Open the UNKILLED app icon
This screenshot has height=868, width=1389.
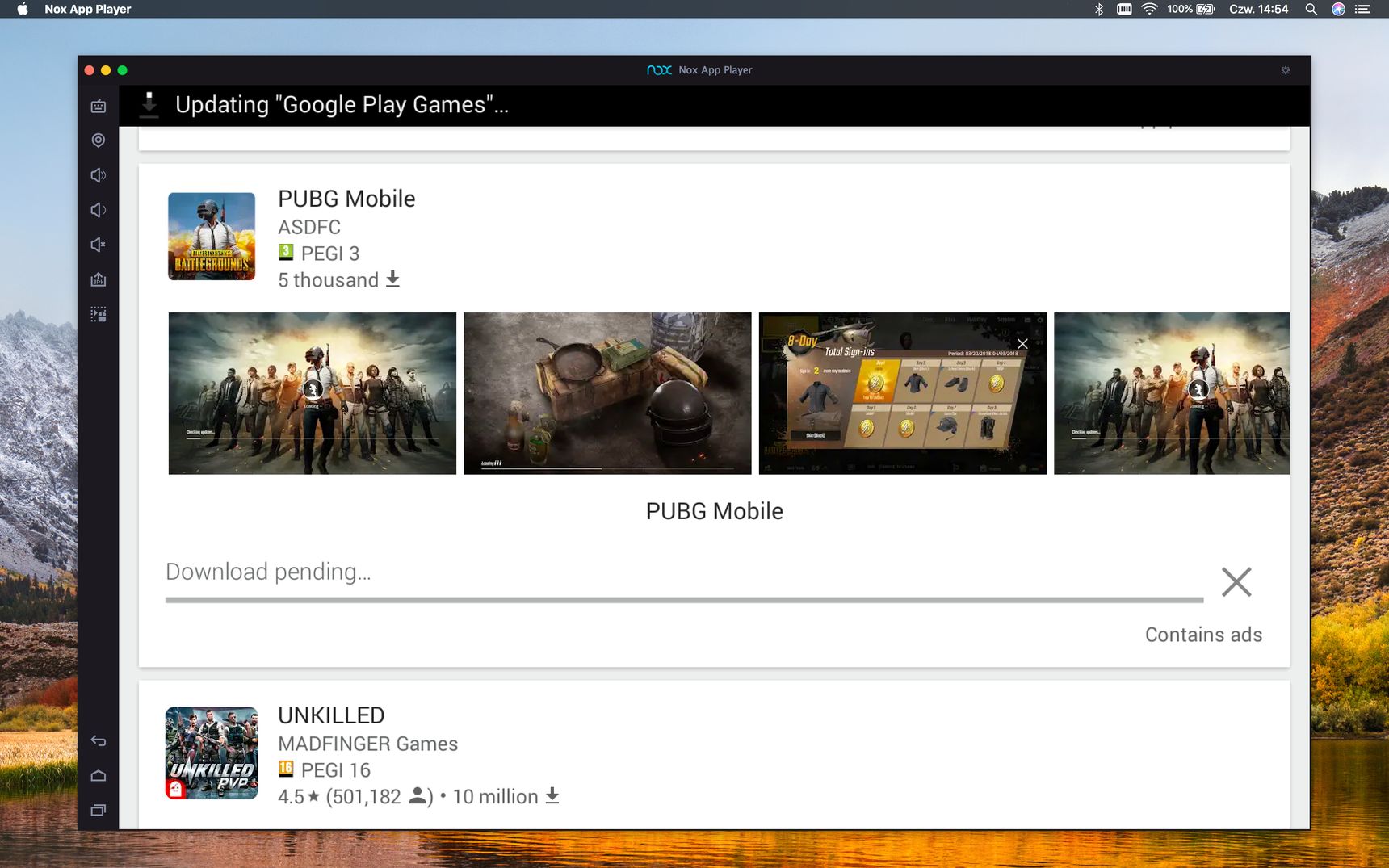(212, 753)
